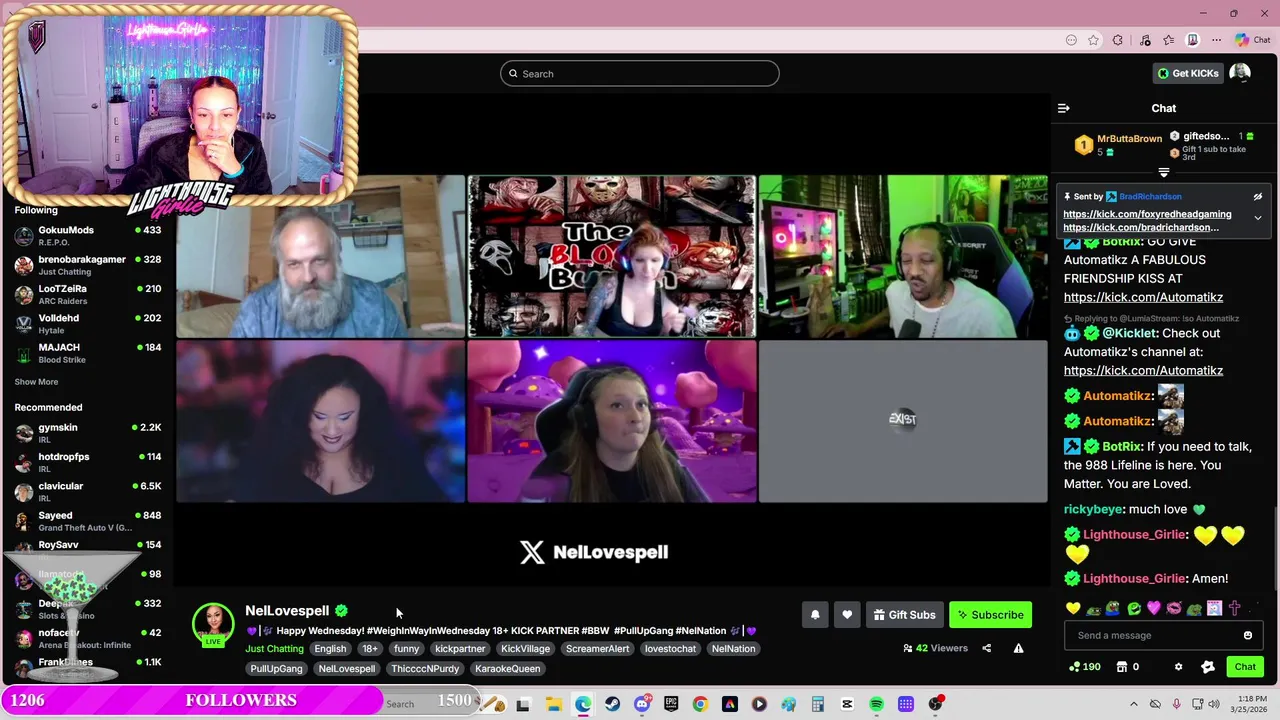1280x720 pixels.
Task: Open Sayeed recommended channel
Action: [87, 521]
